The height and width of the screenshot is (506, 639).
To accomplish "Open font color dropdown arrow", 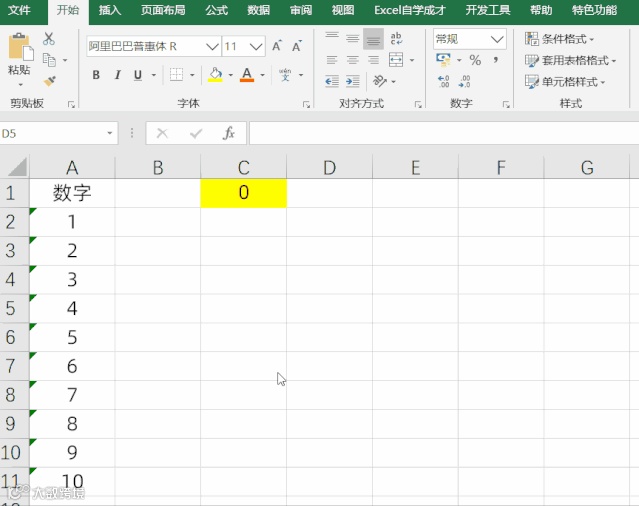I will click(262, 75).
